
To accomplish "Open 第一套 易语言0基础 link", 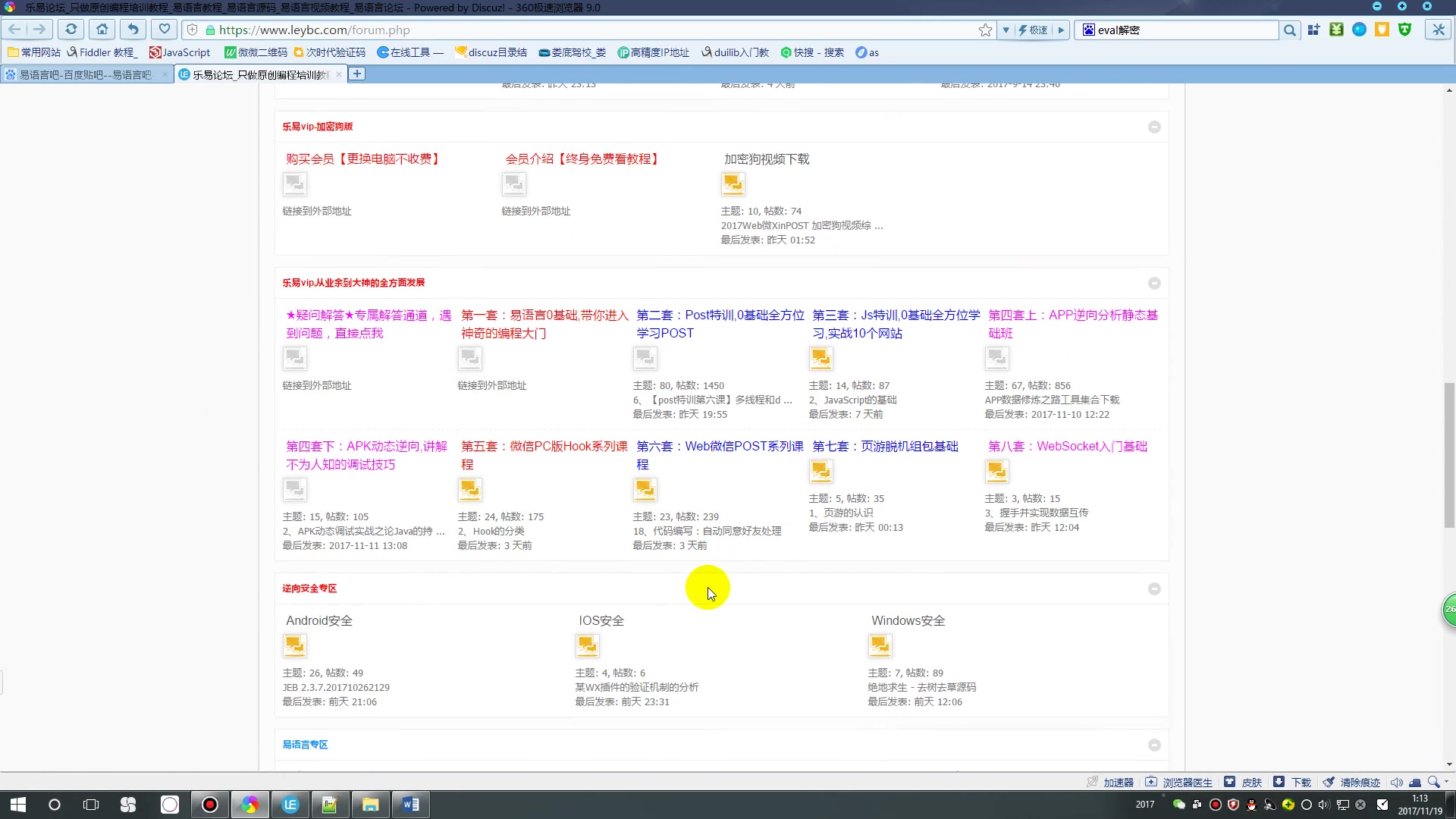I will click(x=545, y=324).
